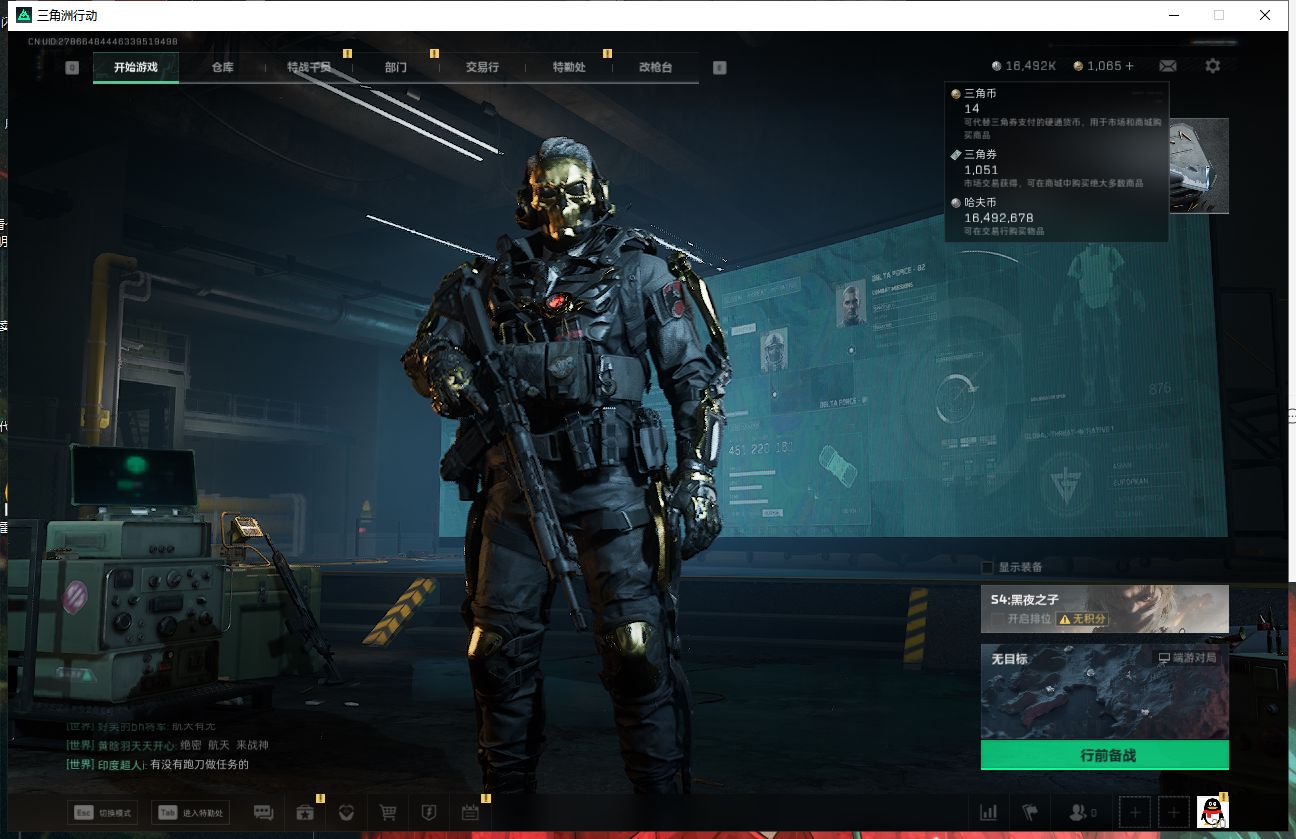Open the S4:黑夜之子 season banner
This screenshot has height=839, width=1296.
[x=1104, y=609]
